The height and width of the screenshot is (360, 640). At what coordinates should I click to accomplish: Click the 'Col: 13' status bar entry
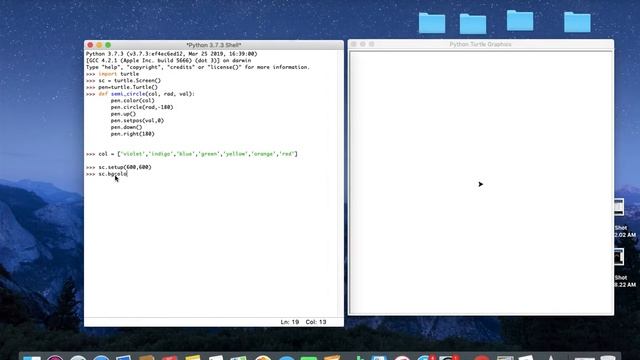click(x=316, y=322)
